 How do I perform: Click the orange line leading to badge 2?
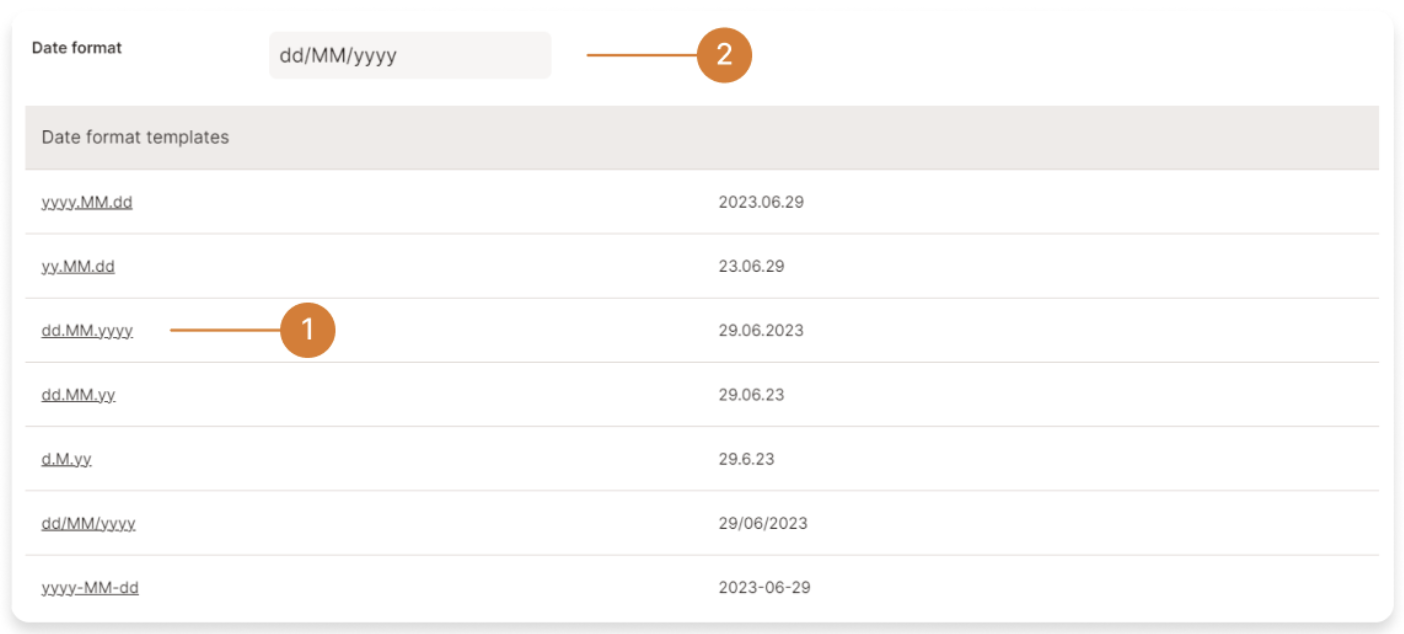640,55
